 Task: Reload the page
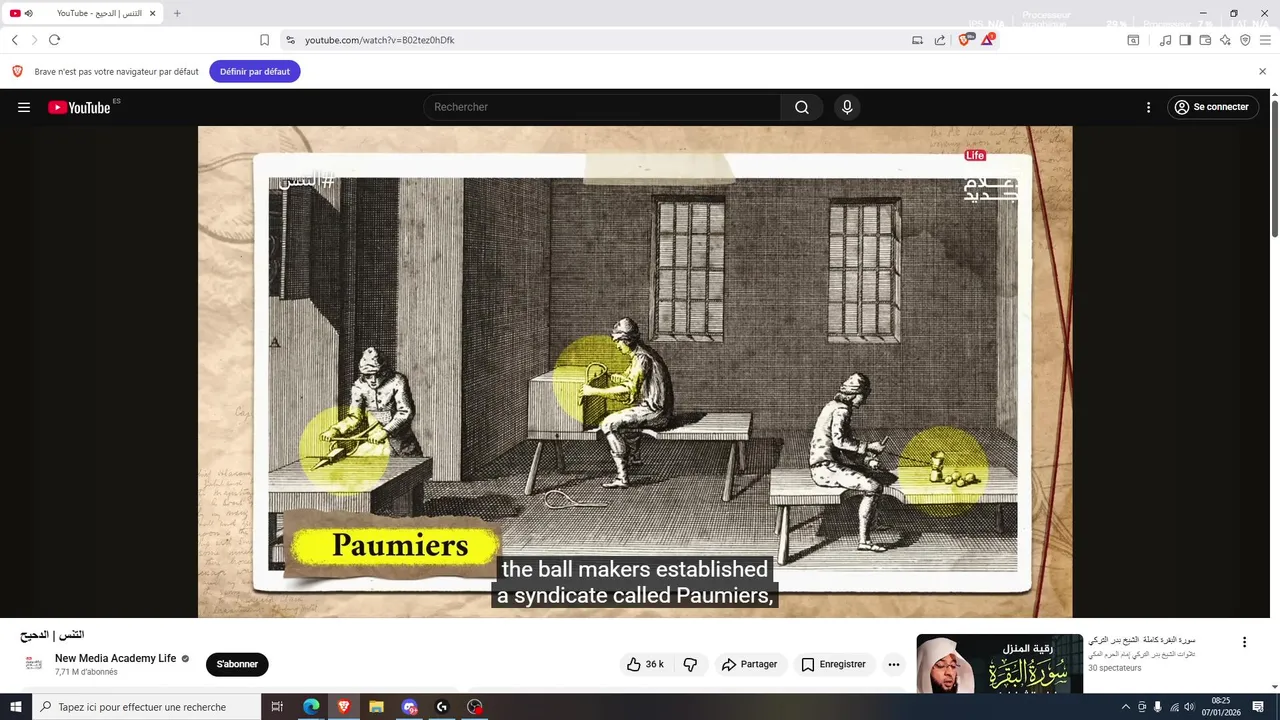click(x=54, y=40)
